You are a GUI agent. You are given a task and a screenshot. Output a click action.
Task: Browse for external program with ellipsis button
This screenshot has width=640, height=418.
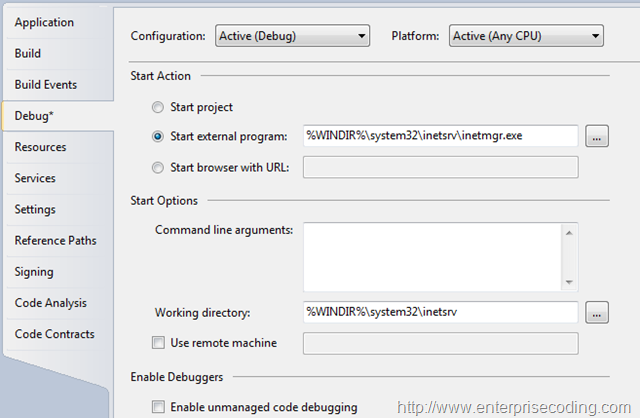597,136
